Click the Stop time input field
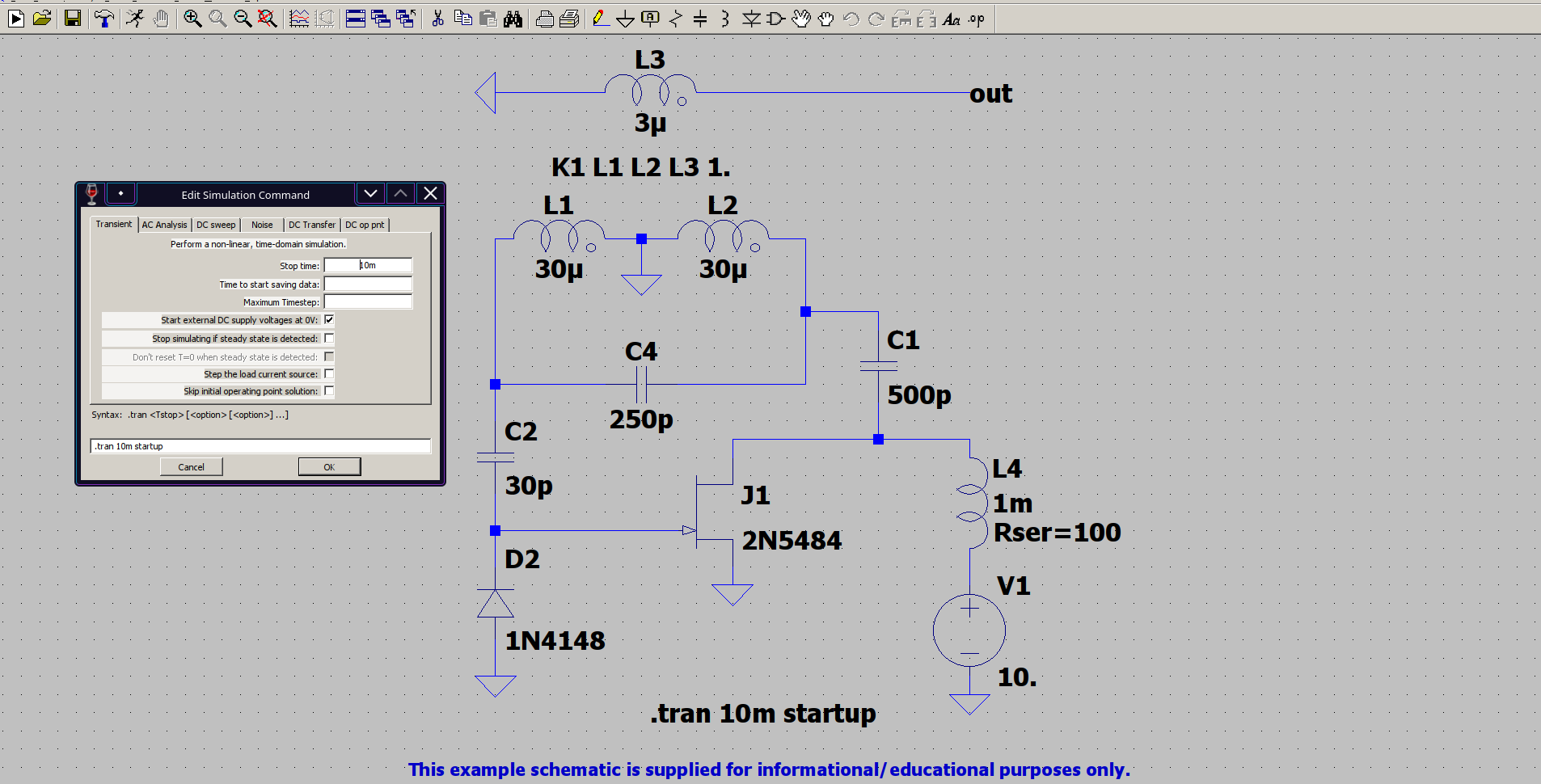Image resolution: width=1541 pixels, height=784 pixels. [368, 265]
